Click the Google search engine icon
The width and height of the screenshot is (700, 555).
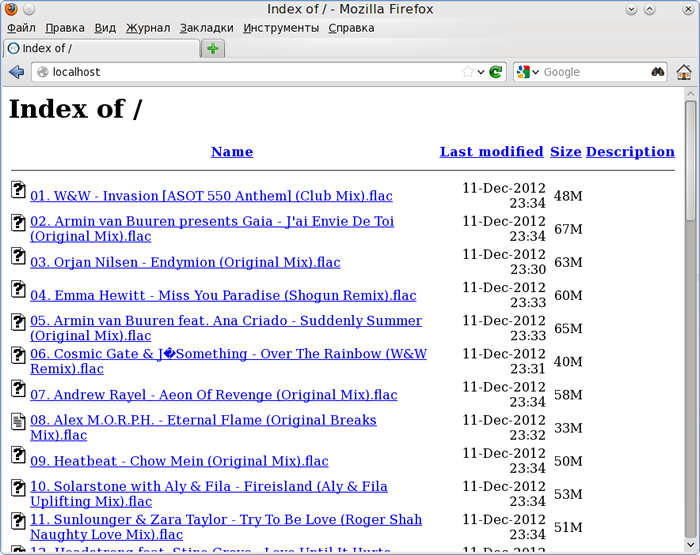point(523,72)
